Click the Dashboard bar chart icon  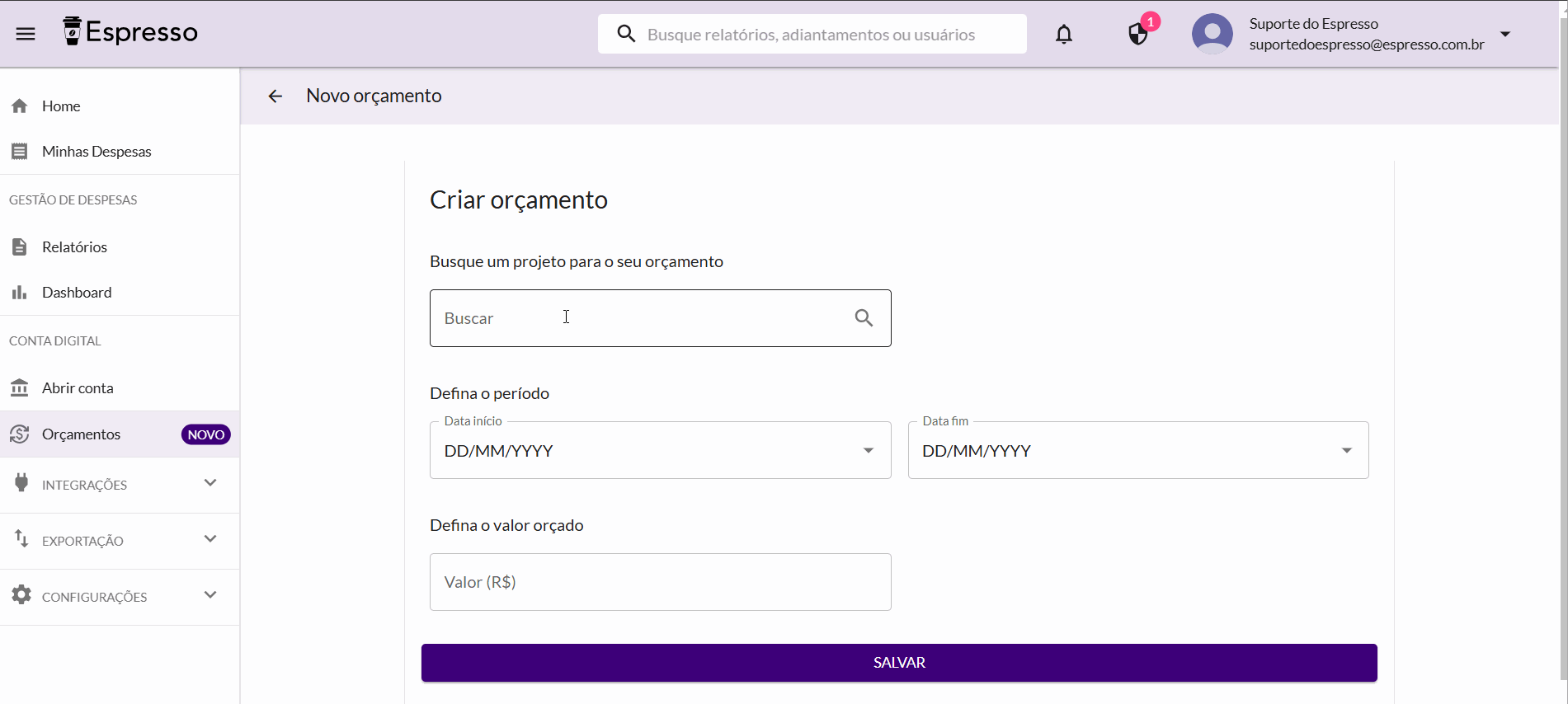coord(20,292)
